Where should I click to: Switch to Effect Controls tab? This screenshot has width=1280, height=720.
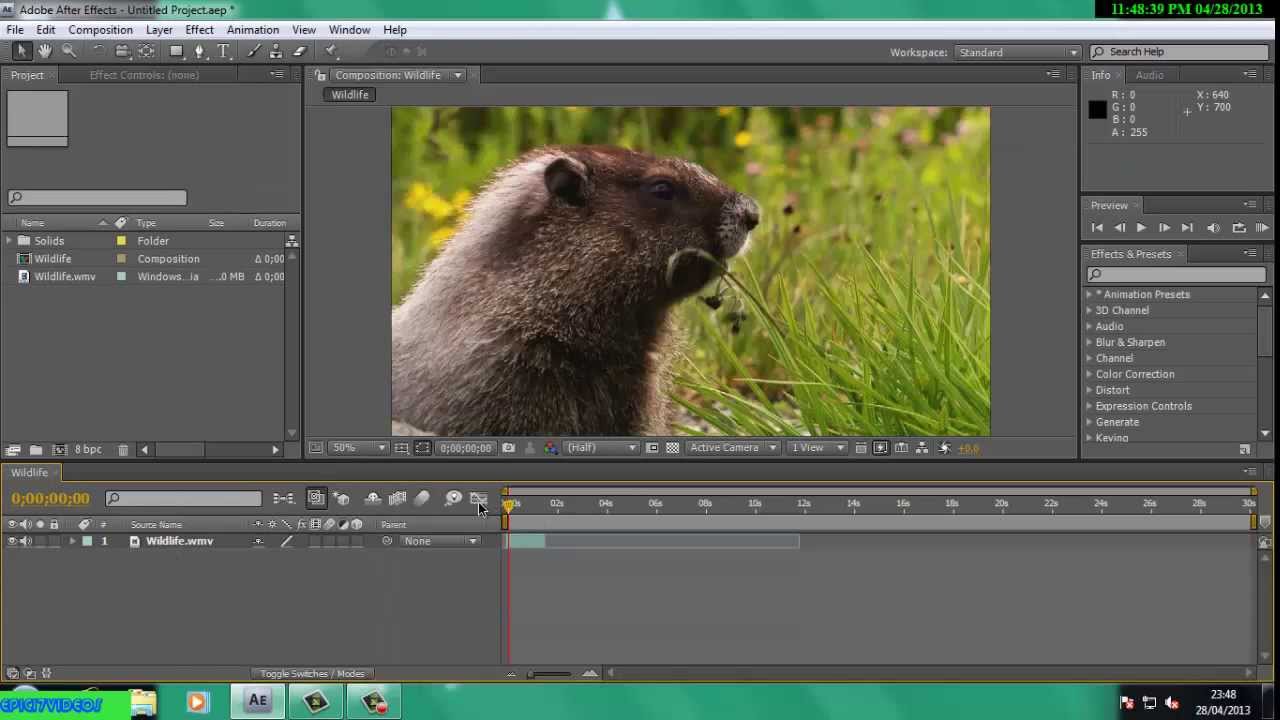tap(144, 75)
